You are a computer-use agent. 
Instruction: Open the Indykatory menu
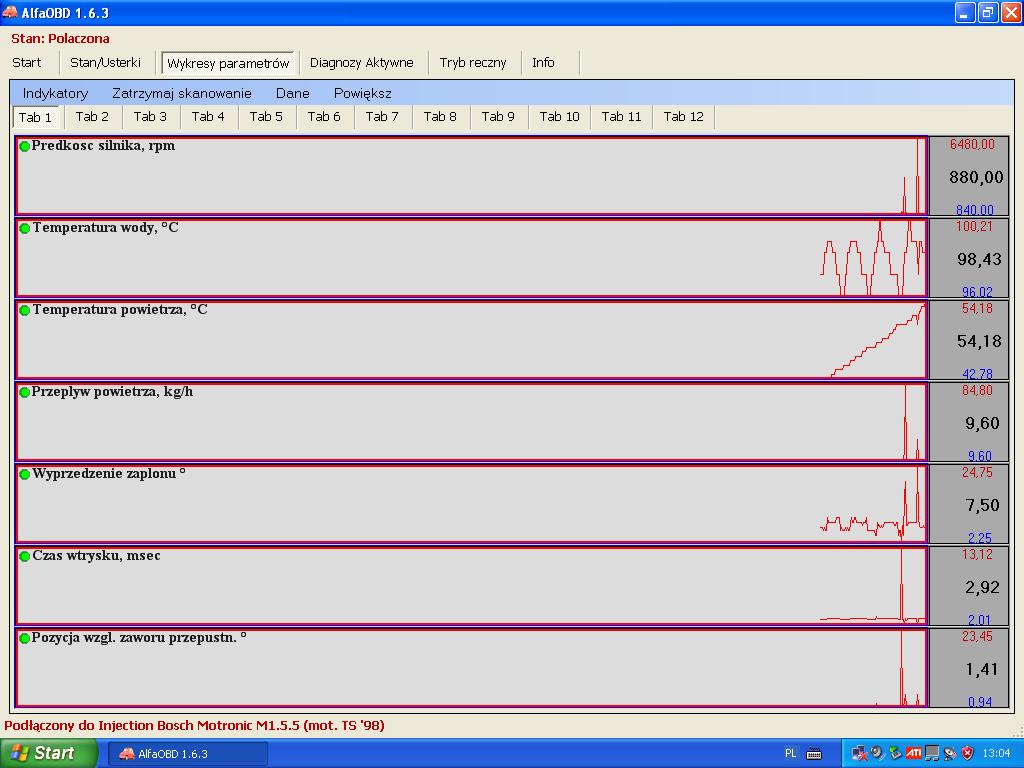coord(55,93)
